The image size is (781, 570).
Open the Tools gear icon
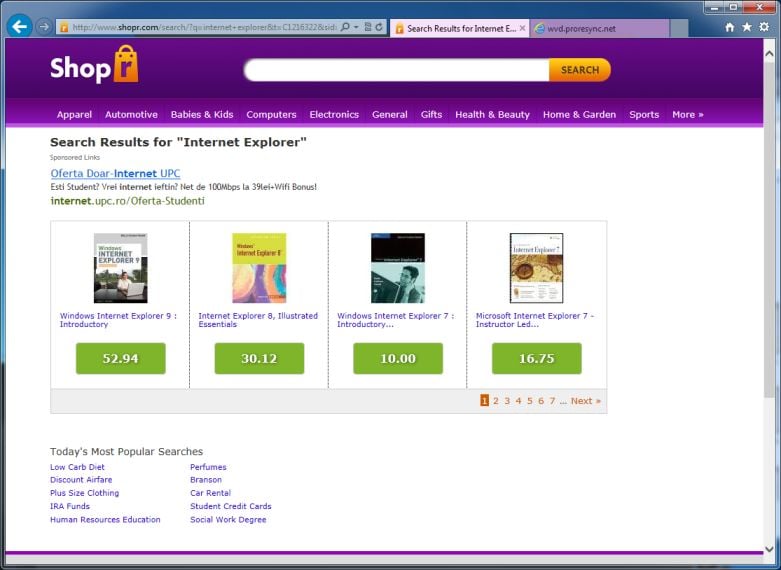[x=764, y=27]
